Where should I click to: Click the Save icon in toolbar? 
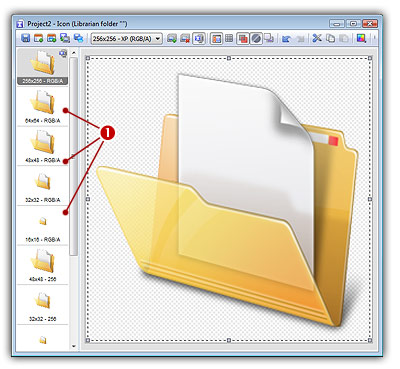[25, 38]
